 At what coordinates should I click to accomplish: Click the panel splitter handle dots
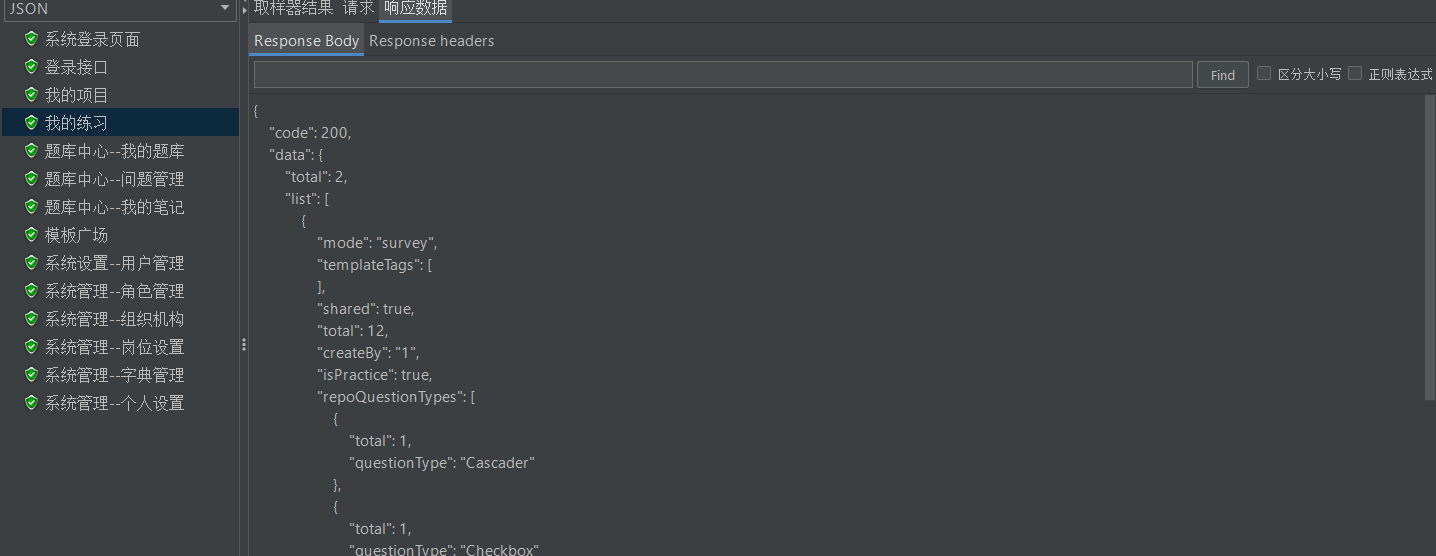(244, 344)
